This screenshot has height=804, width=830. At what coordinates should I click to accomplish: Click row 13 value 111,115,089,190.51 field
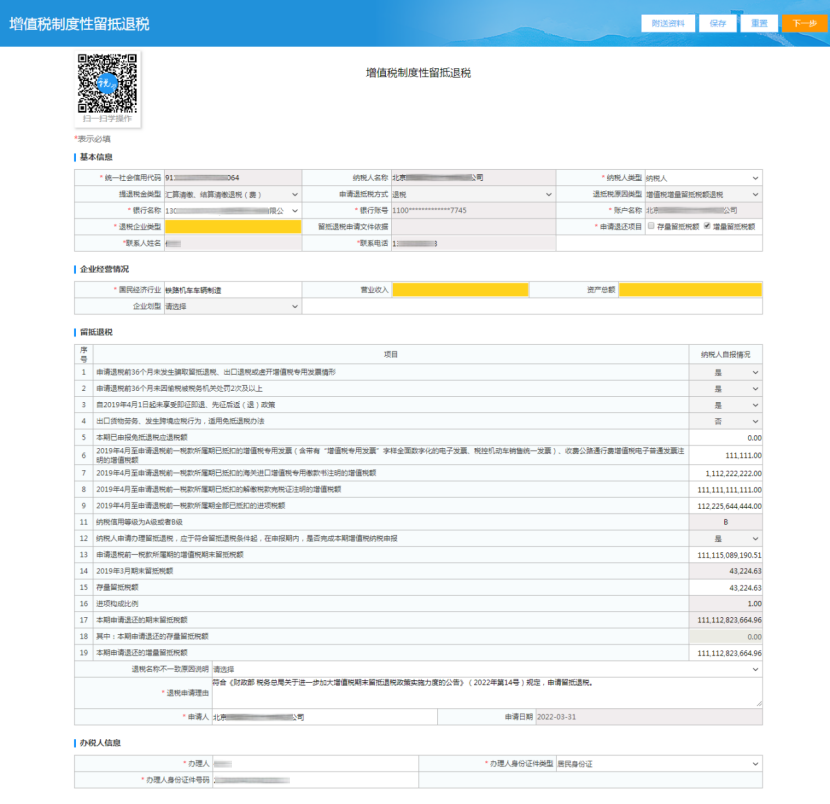point(726,555)
